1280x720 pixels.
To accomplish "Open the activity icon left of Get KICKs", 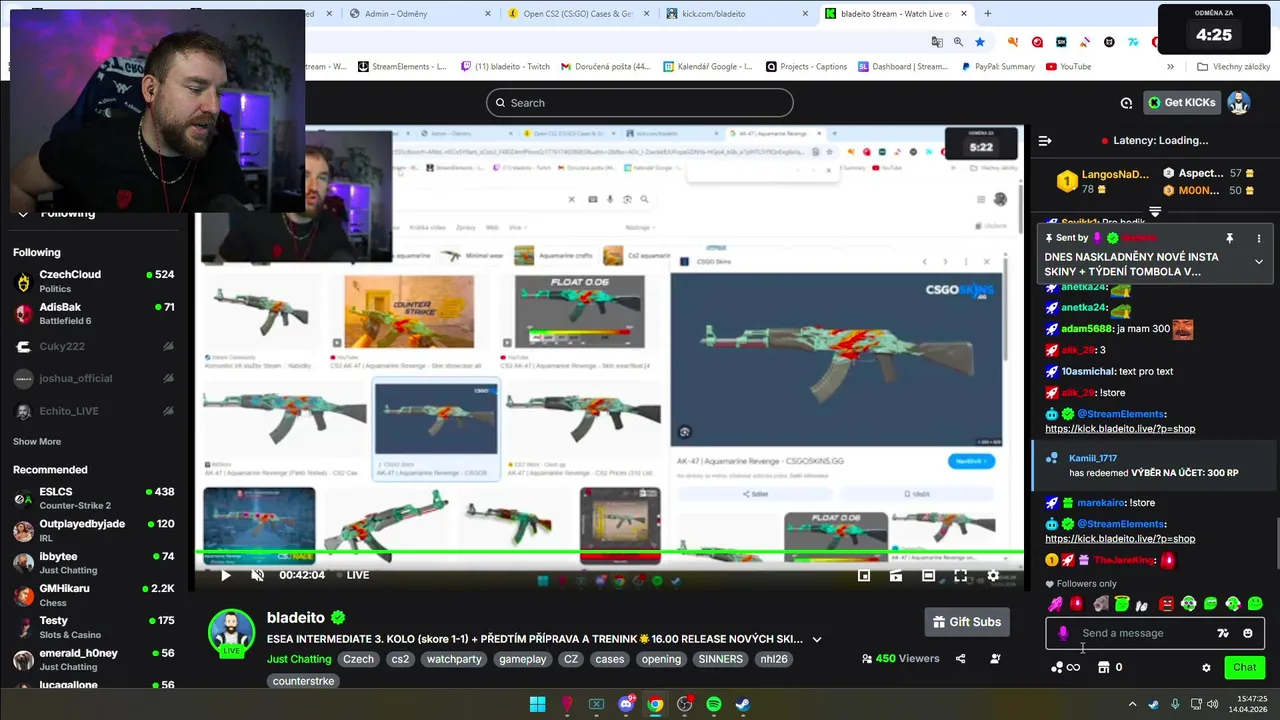I will click(x=1127, y=103).
